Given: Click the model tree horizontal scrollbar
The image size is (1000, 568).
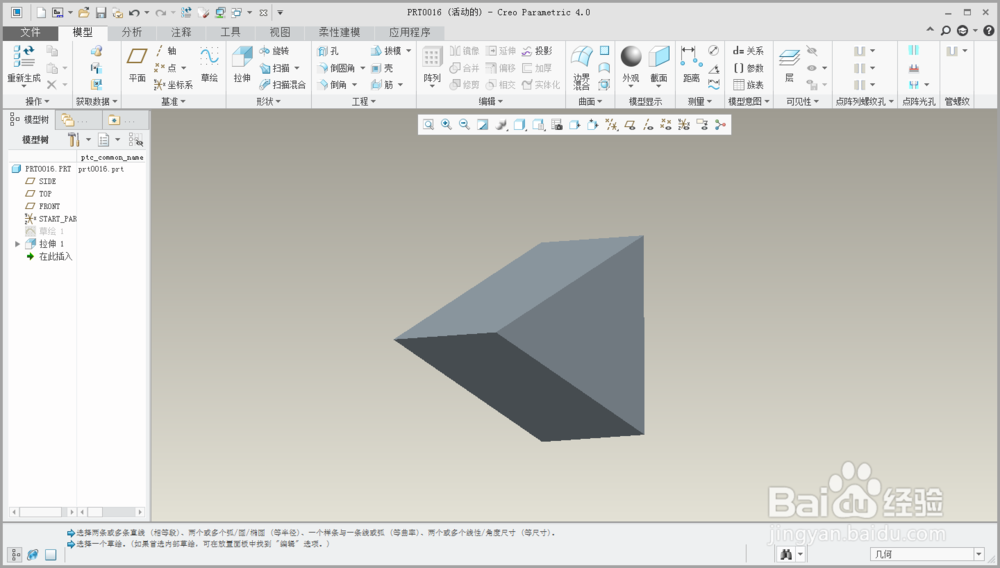Looking at the screenshot, I should (x=41, y=512).
